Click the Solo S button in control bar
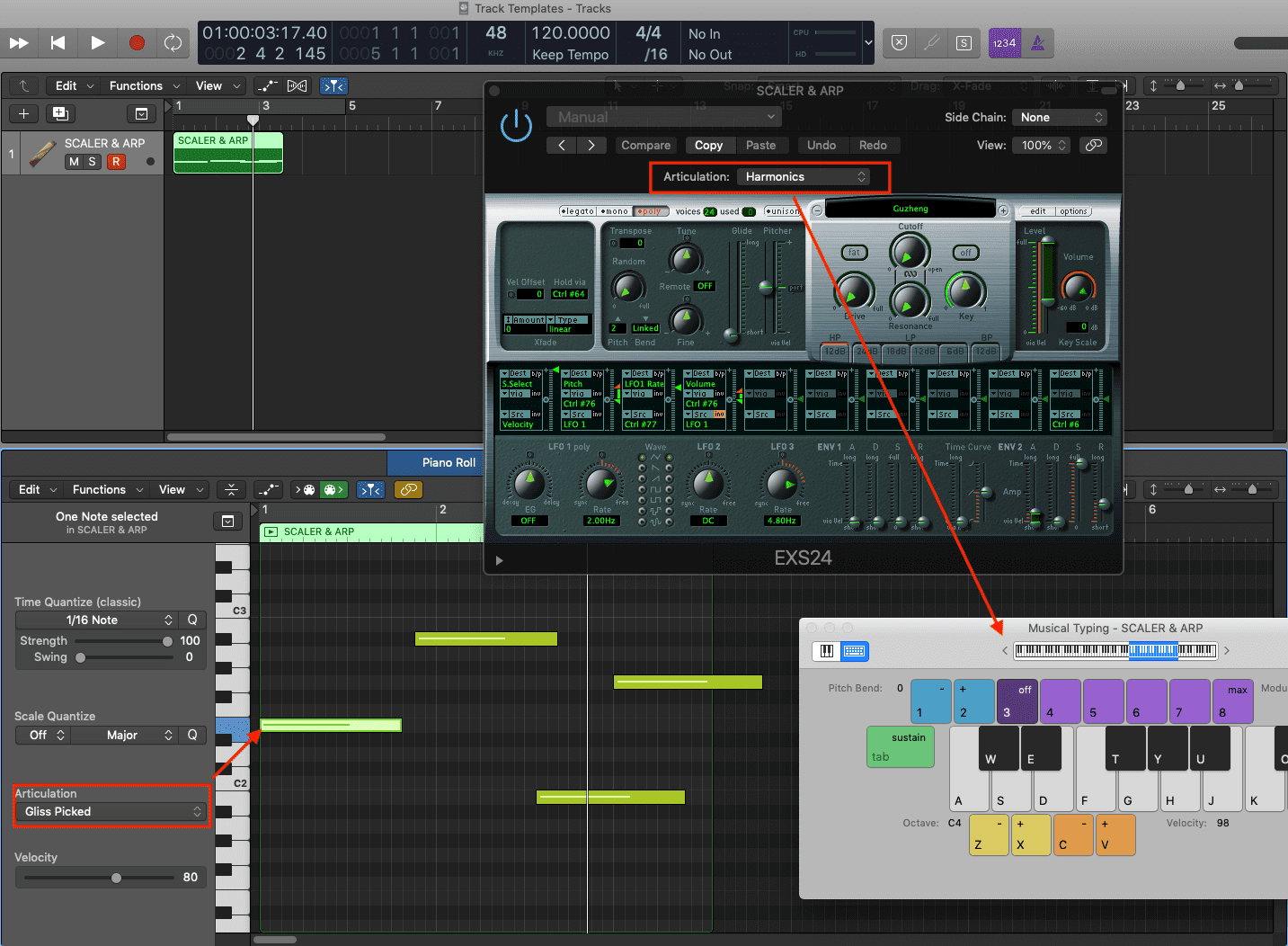The image size is (1288, 946). 964,42
